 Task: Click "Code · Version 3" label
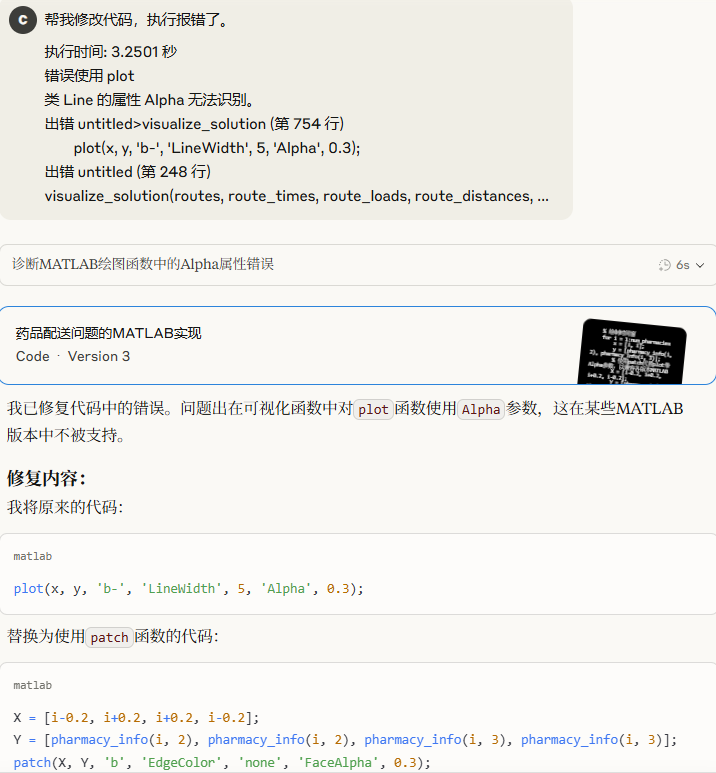click(x=73, y=356)
